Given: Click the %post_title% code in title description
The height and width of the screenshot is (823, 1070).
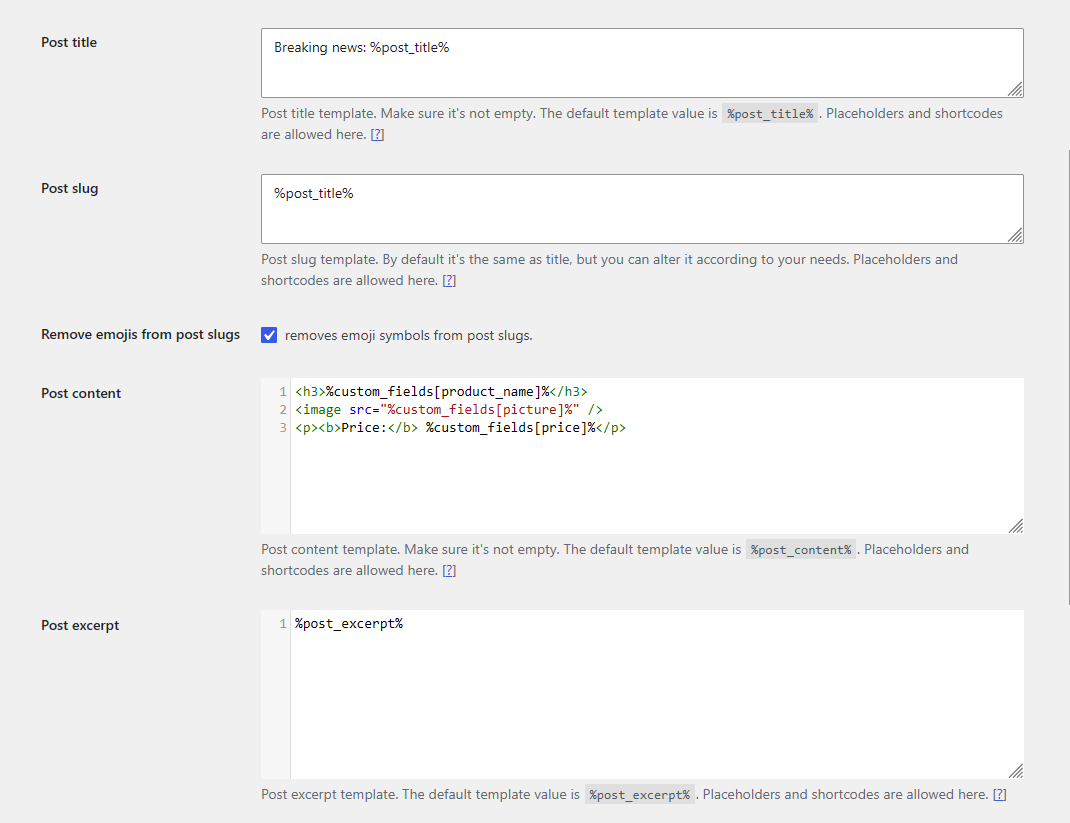Looking at the screenshot, I should pyautogui.click(x=770, y=114).
